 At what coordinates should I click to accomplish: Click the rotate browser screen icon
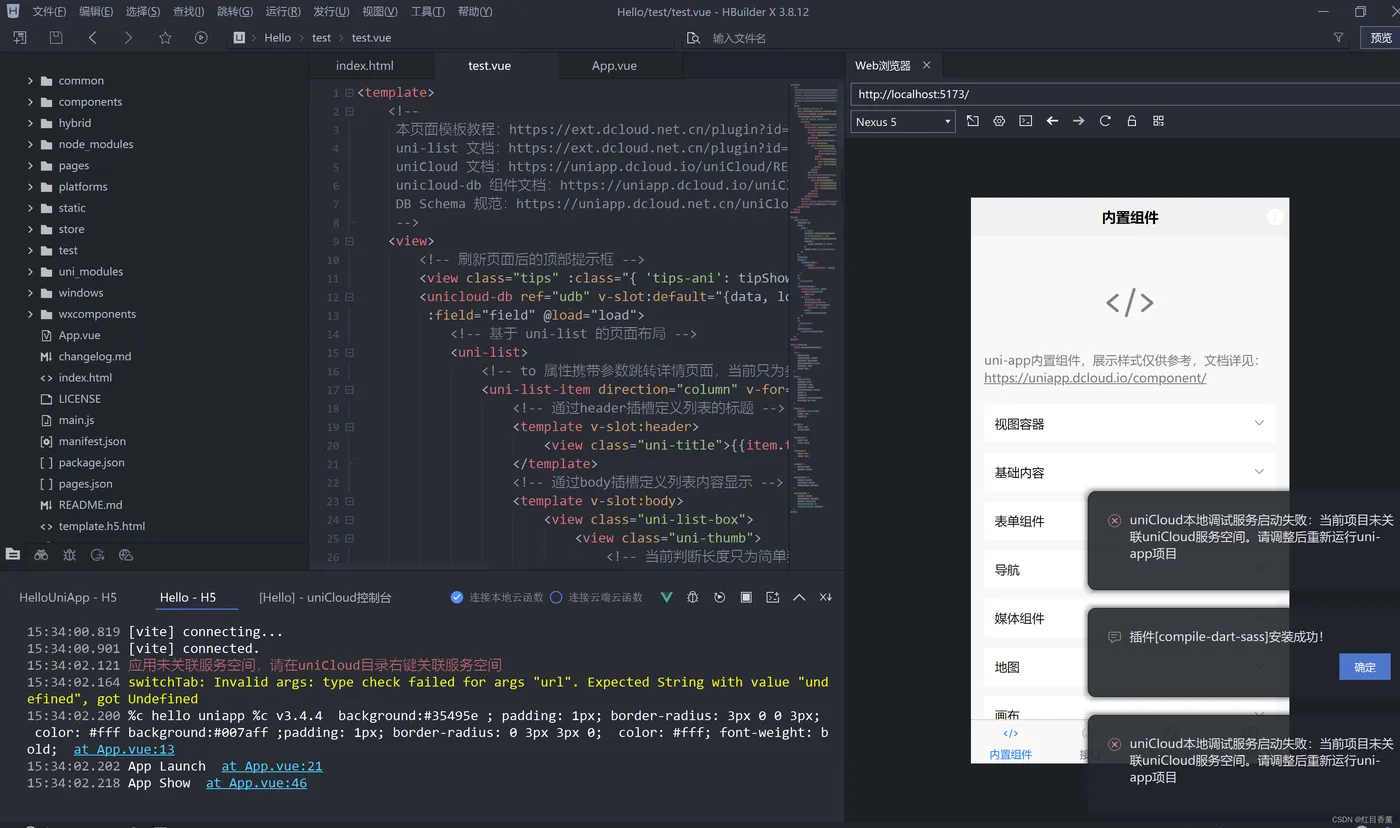click(x=973, y=121)
